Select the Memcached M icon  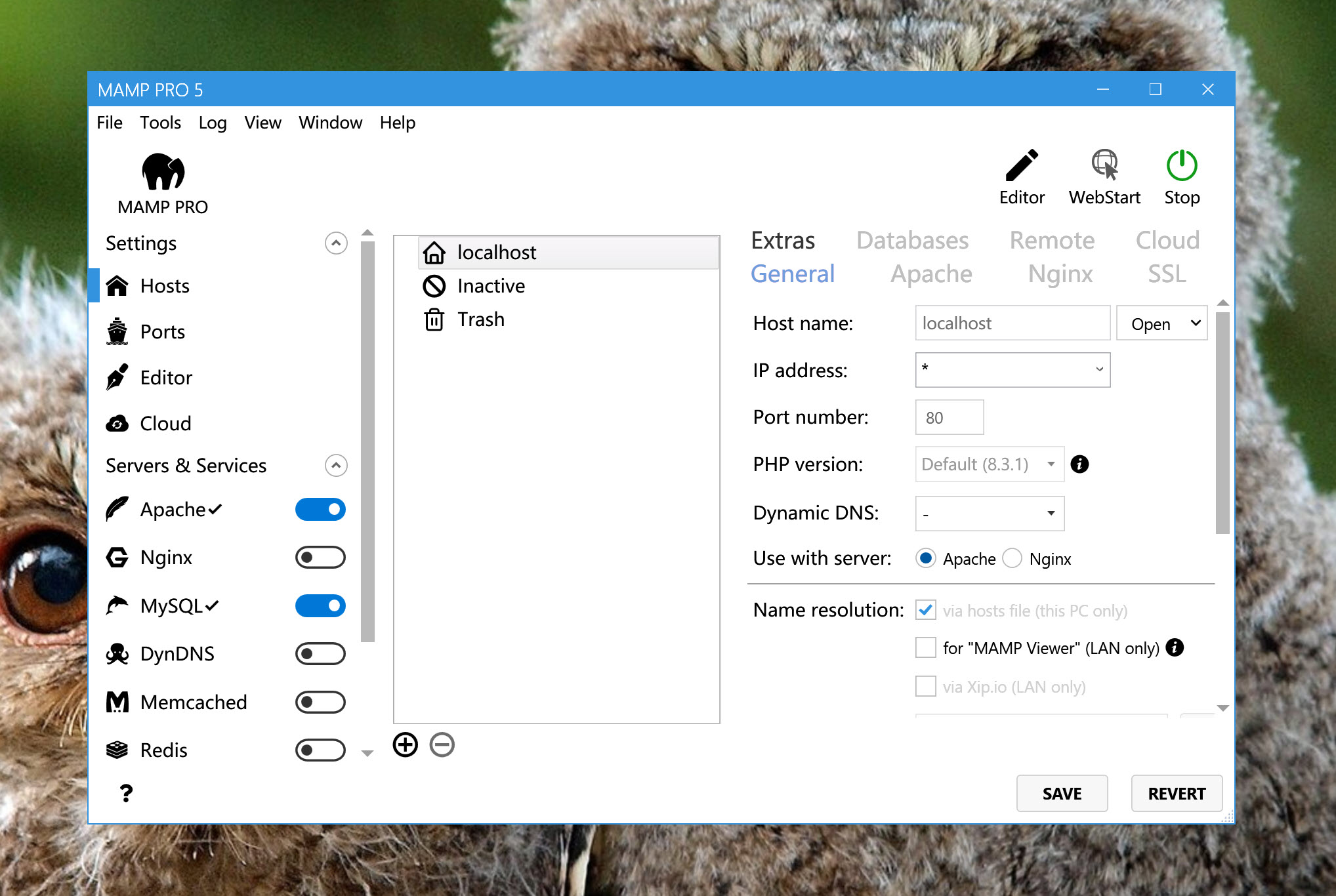117,703
